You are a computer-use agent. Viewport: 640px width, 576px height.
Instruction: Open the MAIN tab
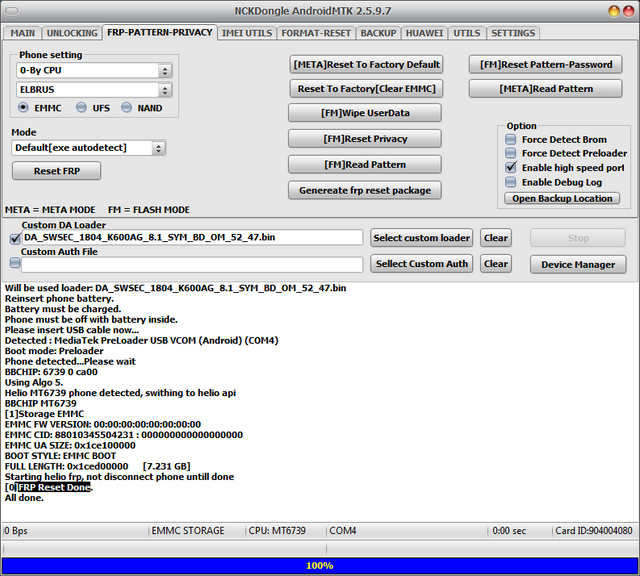point(22,33)
